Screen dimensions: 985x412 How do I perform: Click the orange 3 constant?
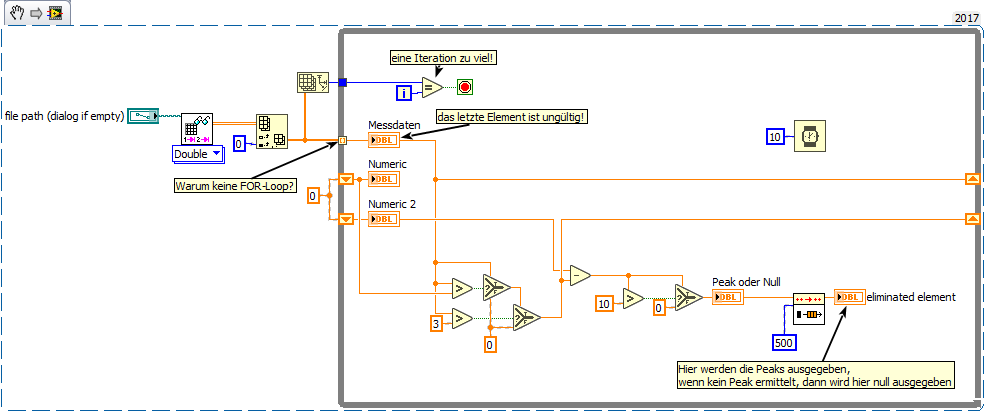[435, 324]
